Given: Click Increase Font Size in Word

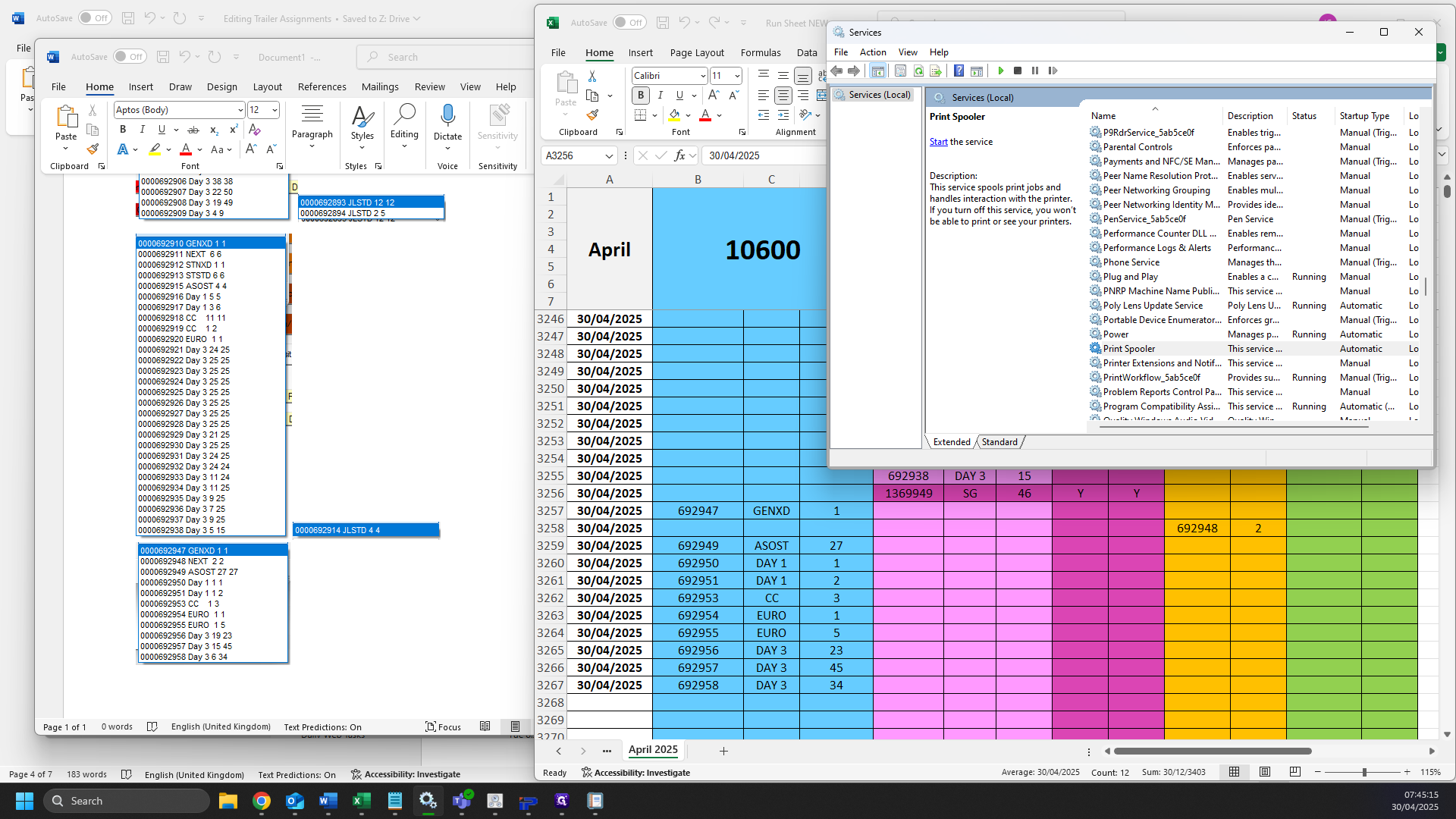Looking at the screenshot, I should (251, 149).
